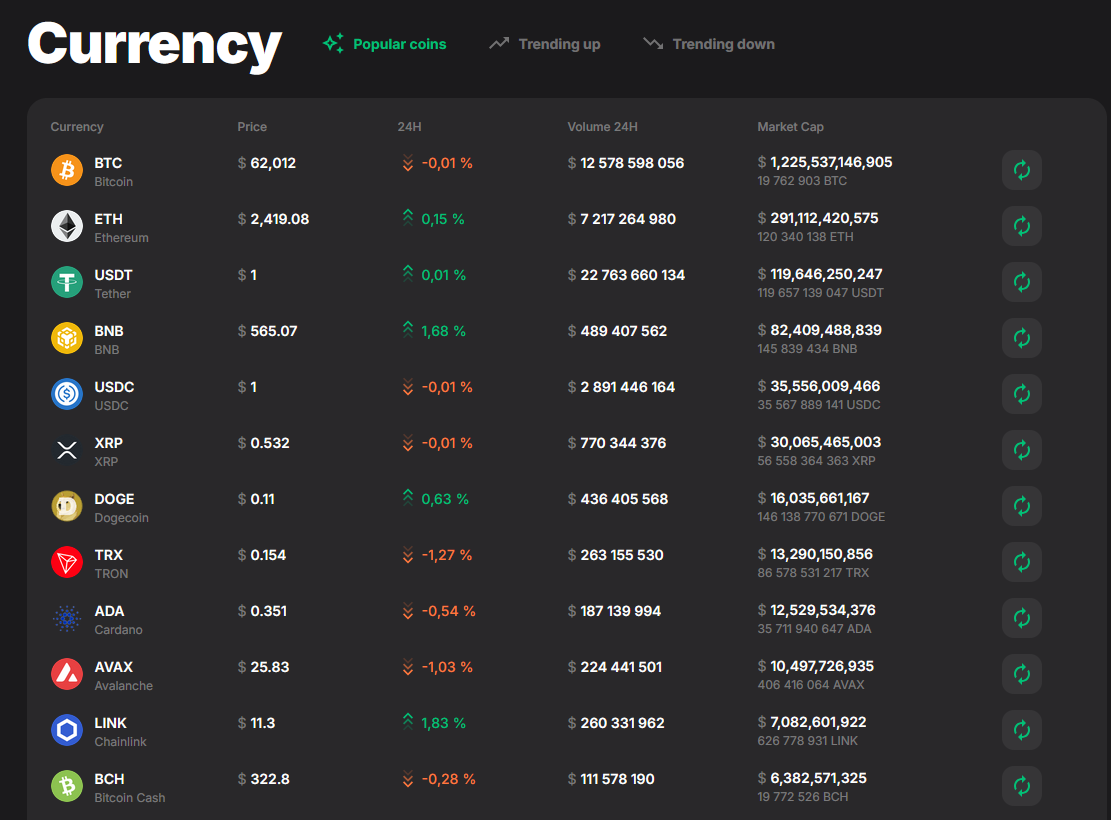Click the Currency column header
This screenshot has height=820, width=1111.
(77, 127)
